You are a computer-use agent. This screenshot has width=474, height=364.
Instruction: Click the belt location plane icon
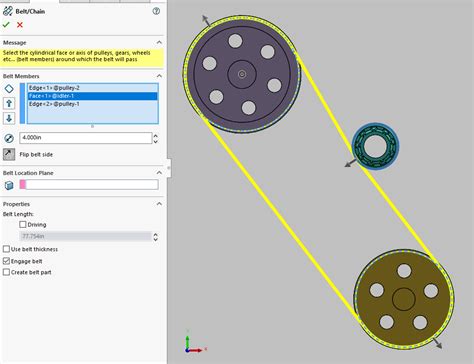(9, 185)
